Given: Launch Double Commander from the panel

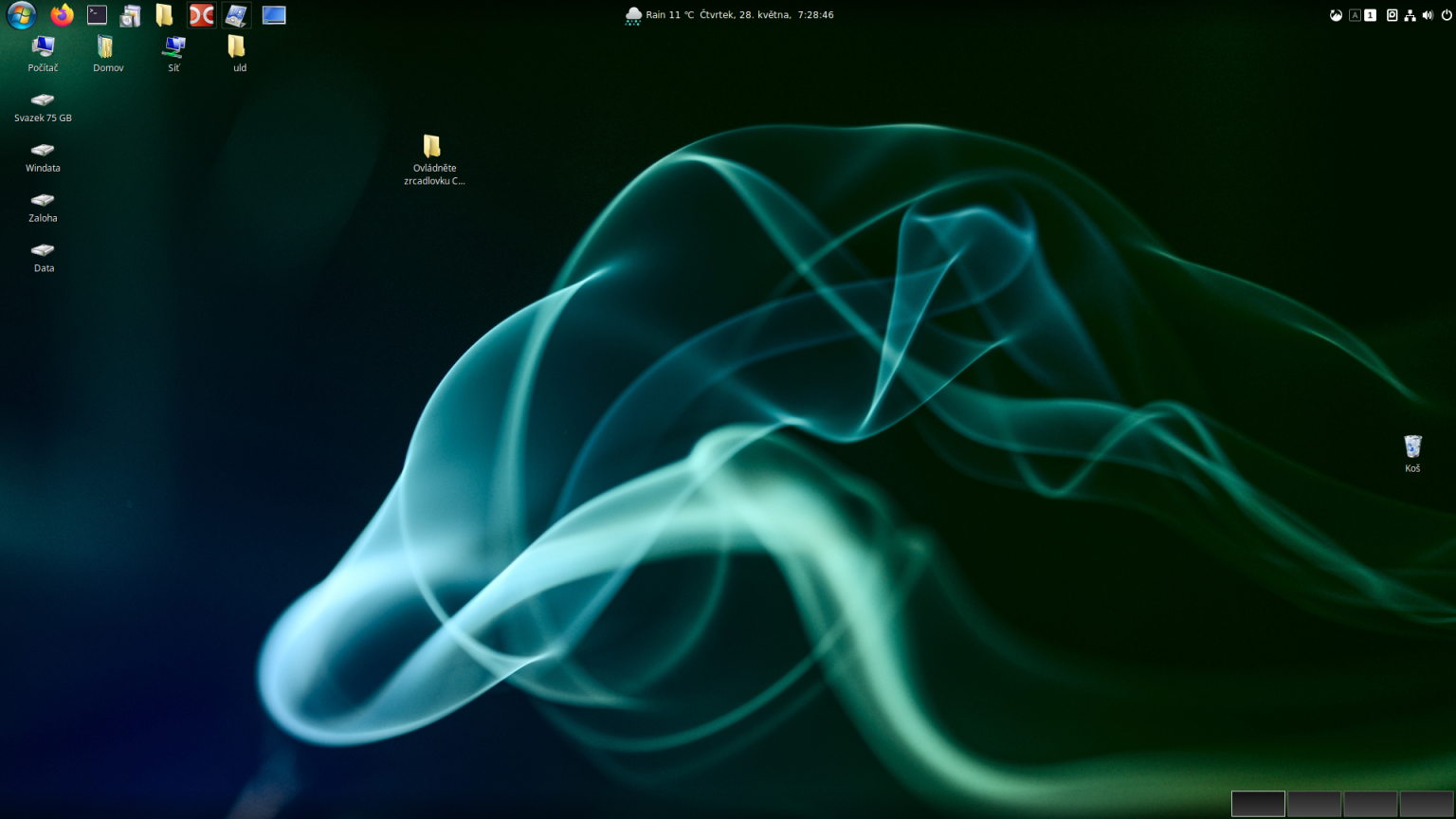Looking at the screenshot, I should [201, 14].
